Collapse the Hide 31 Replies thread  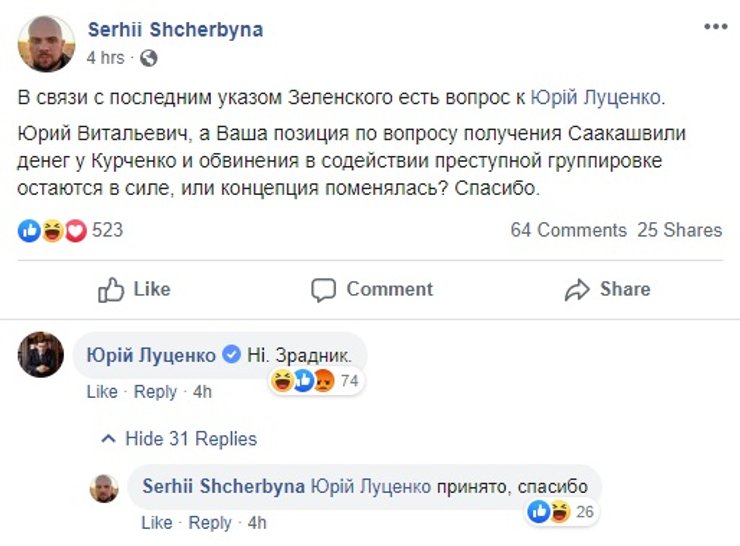pyautogui.click(x=180, y=439)
